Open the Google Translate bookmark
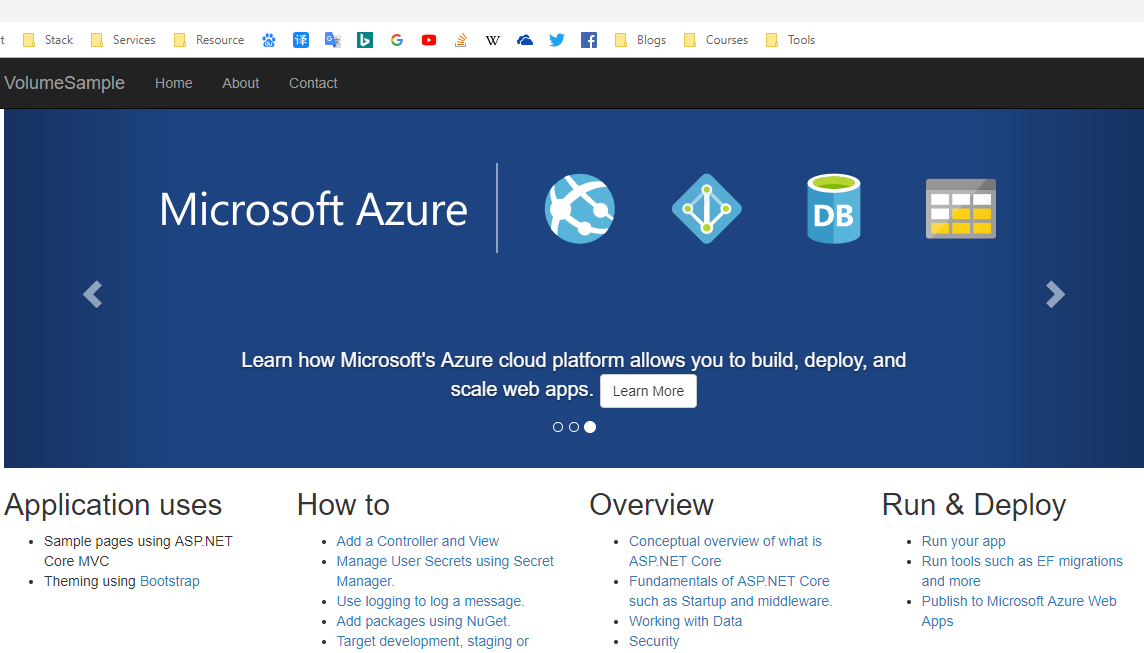The height and width of the screenshot is (653, 1144). coord(333,40)
